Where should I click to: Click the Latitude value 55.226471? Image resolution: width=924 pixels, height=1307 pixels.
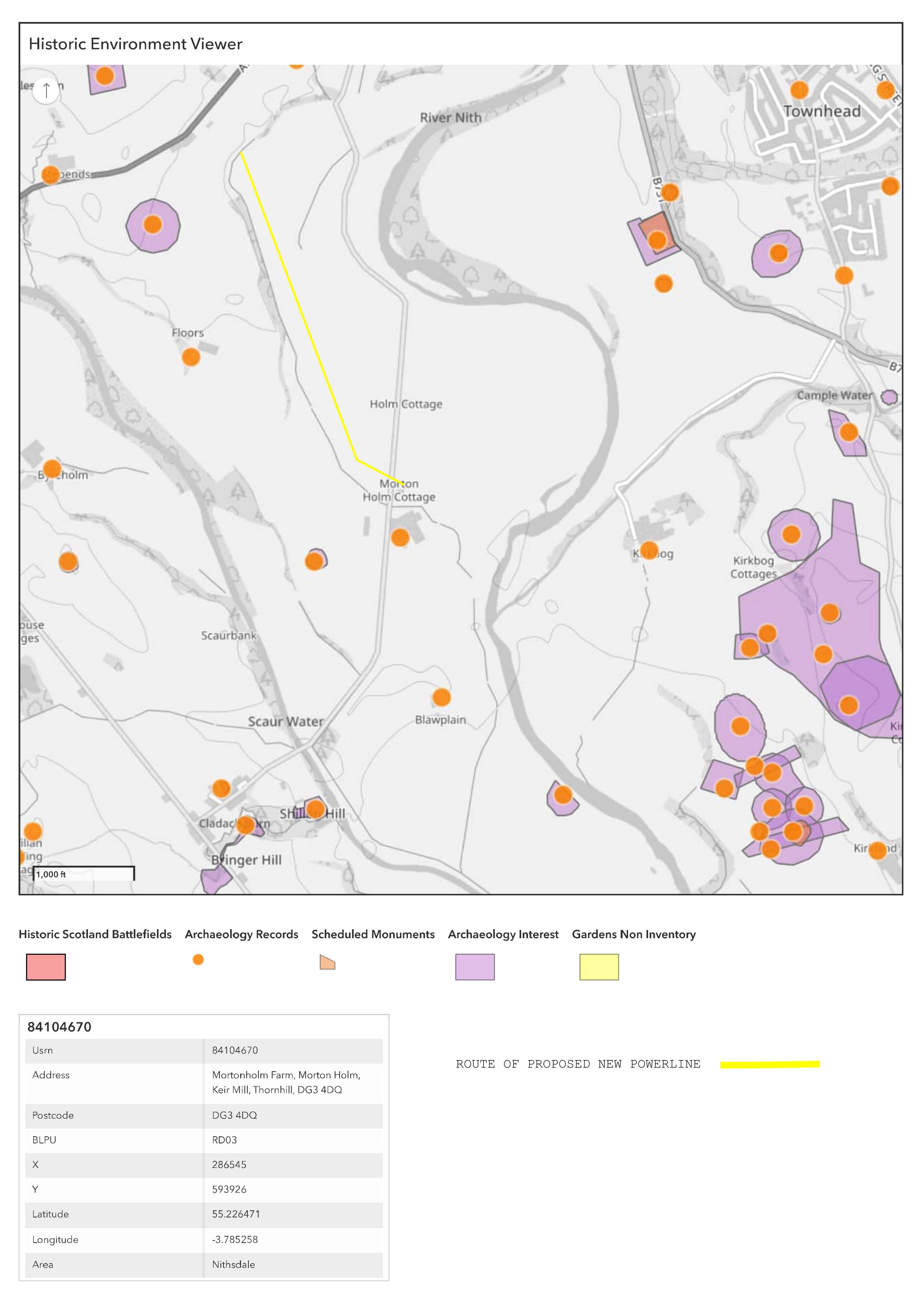pyautogui.click(x=236, y=1214)
